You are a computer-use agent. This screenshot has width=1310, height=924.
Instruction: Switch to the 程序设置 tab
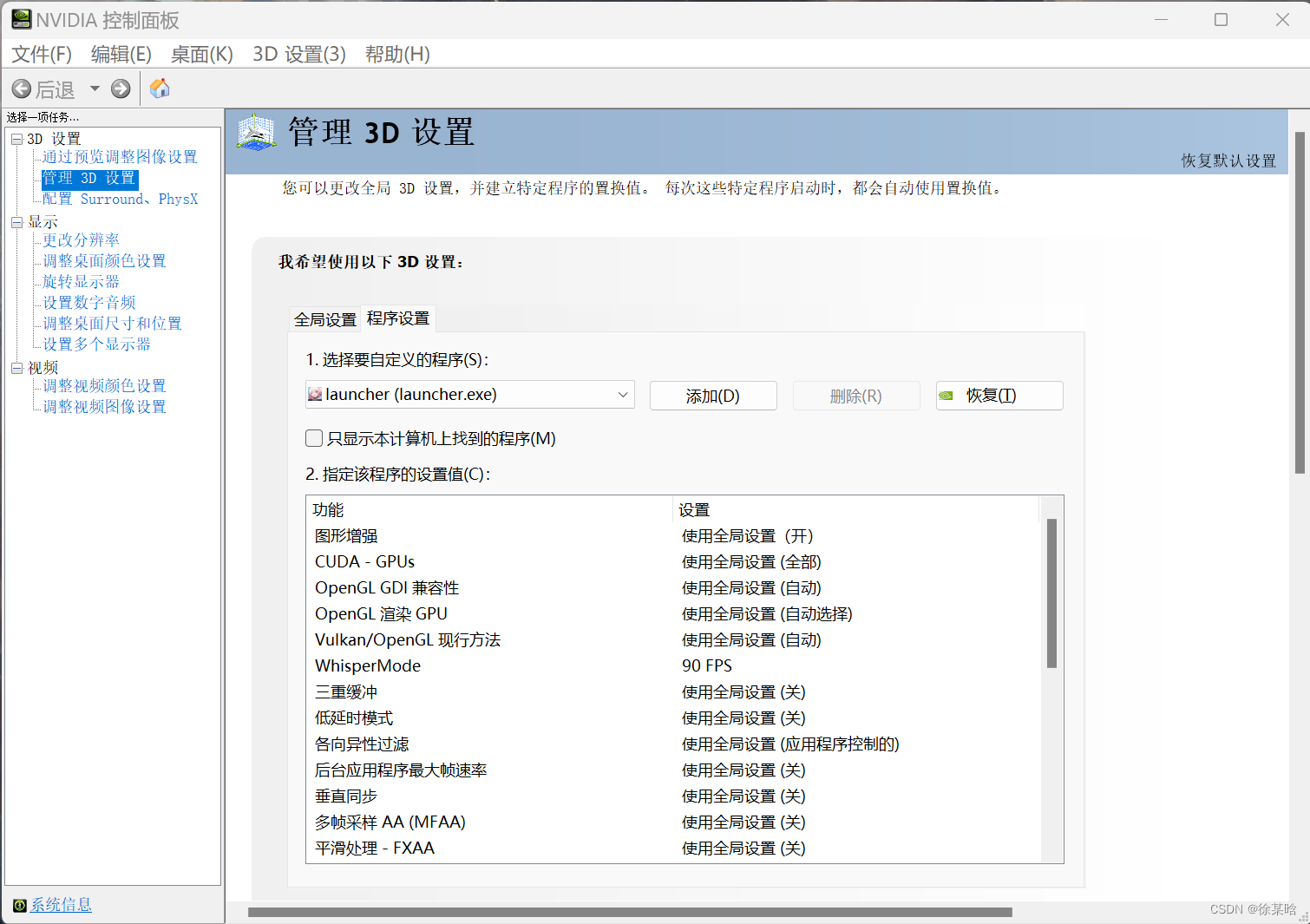(398, 318)
